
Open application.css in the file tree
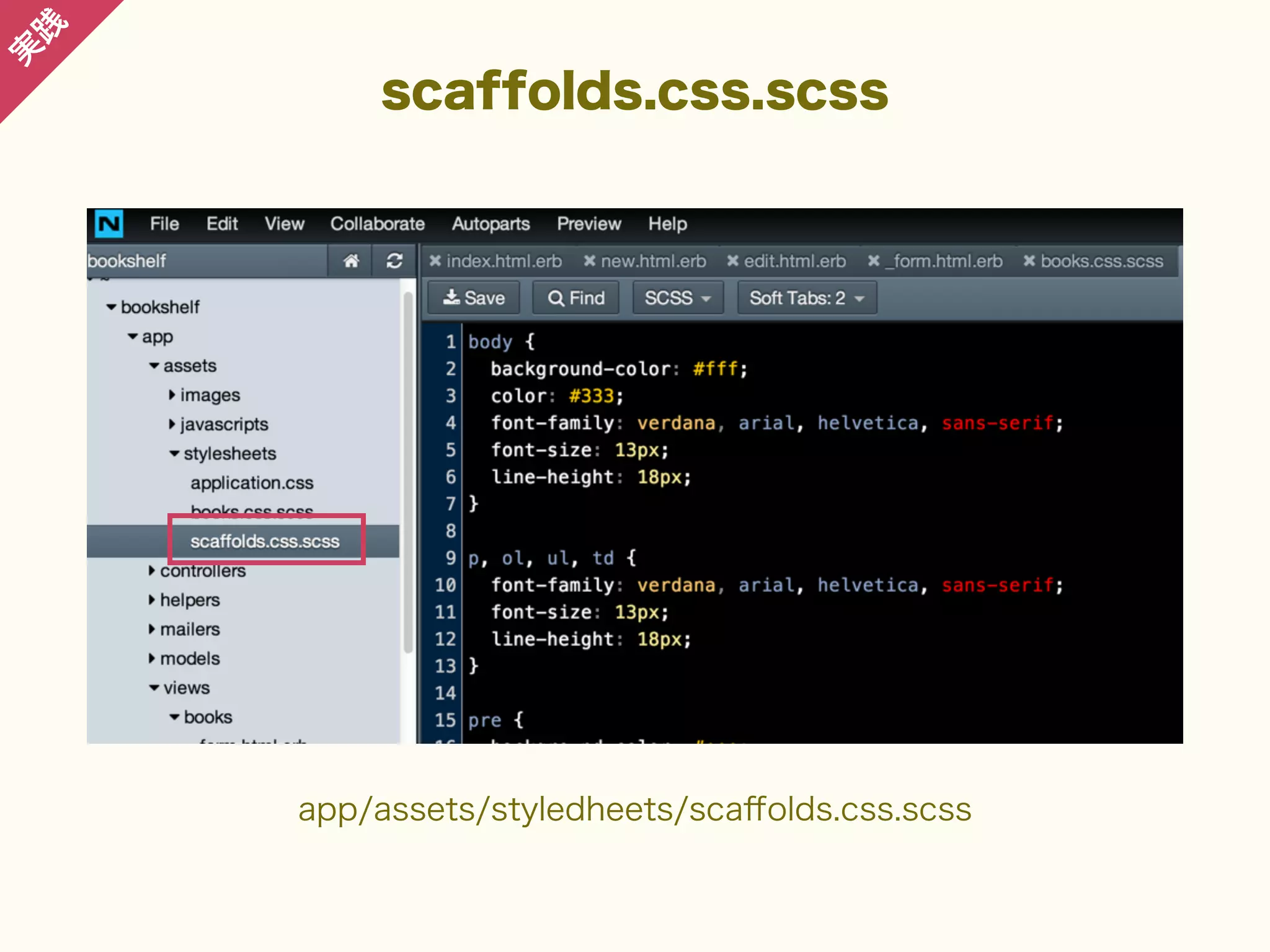click(252, 483)
